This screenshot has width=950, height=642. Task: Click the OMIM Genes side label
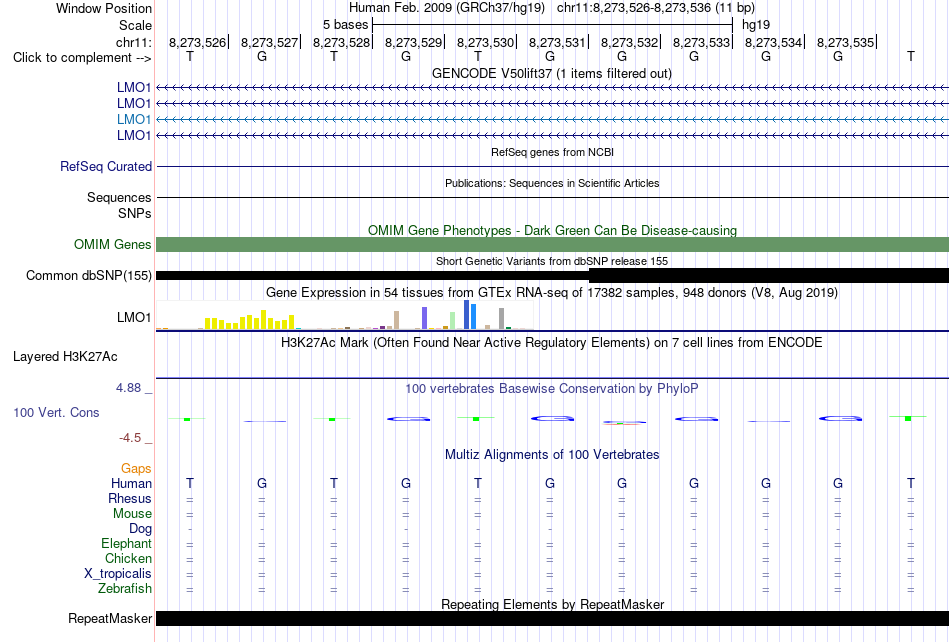(113, 244)
